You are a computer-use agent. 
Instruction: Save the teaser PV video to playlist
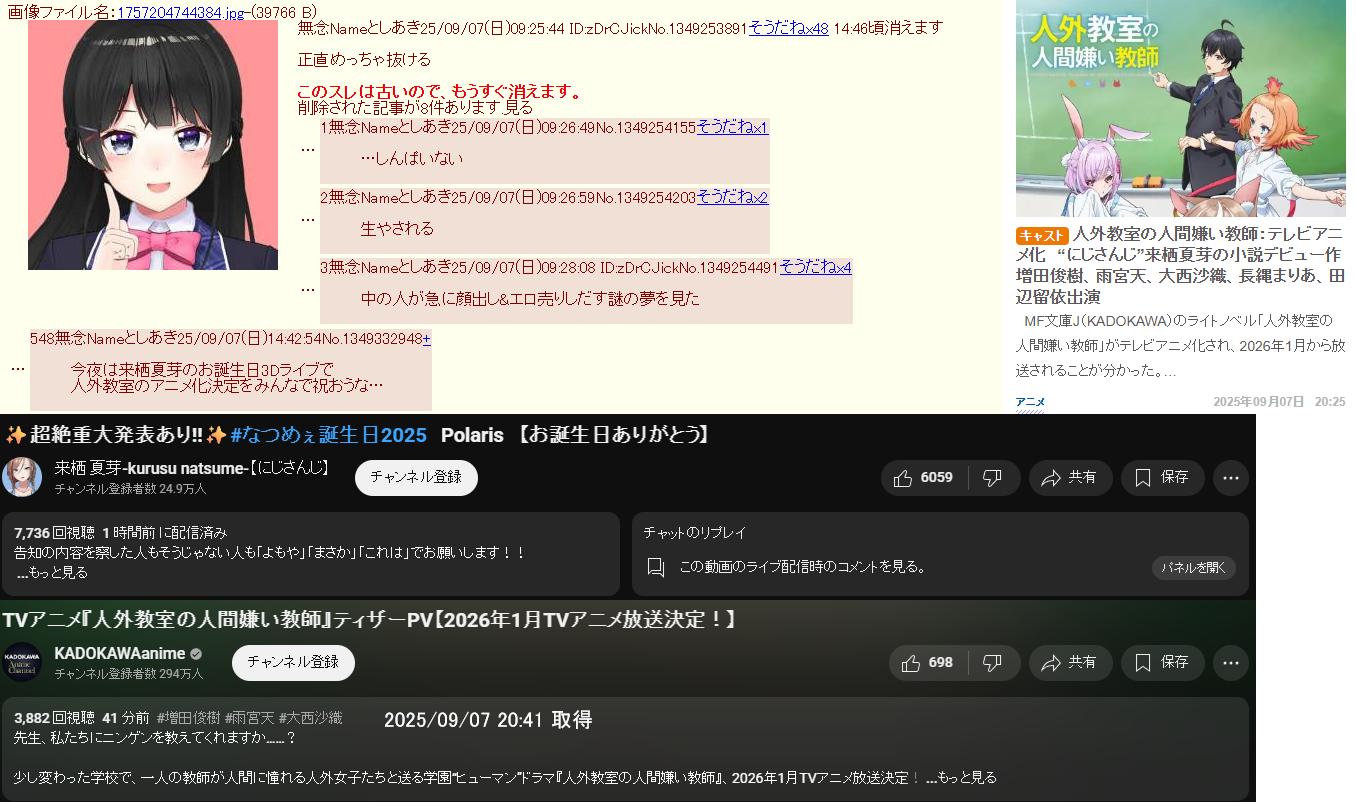click(1162, 663)
